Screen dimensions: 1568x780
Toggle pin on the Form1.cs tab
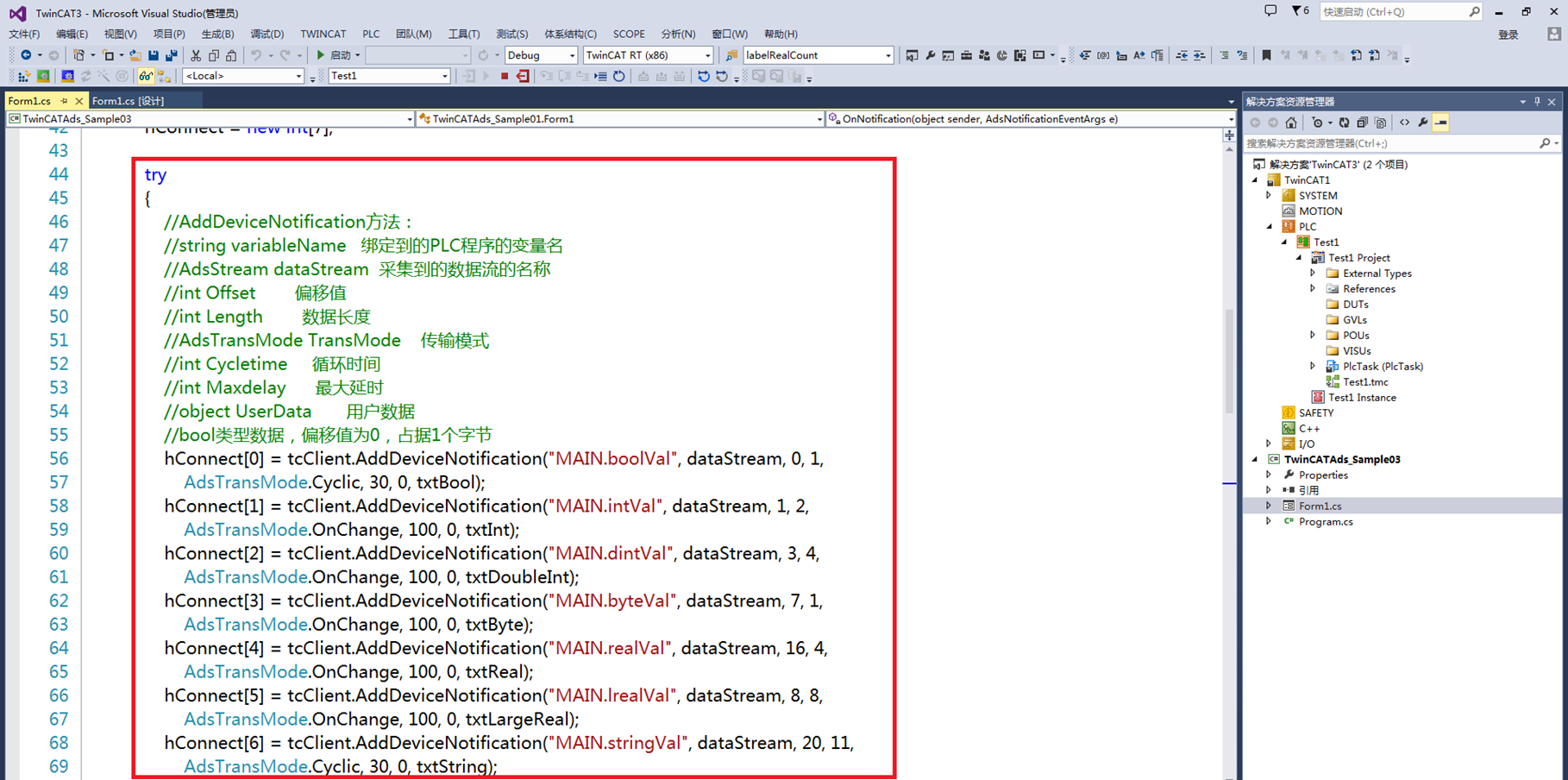[64, 101]
